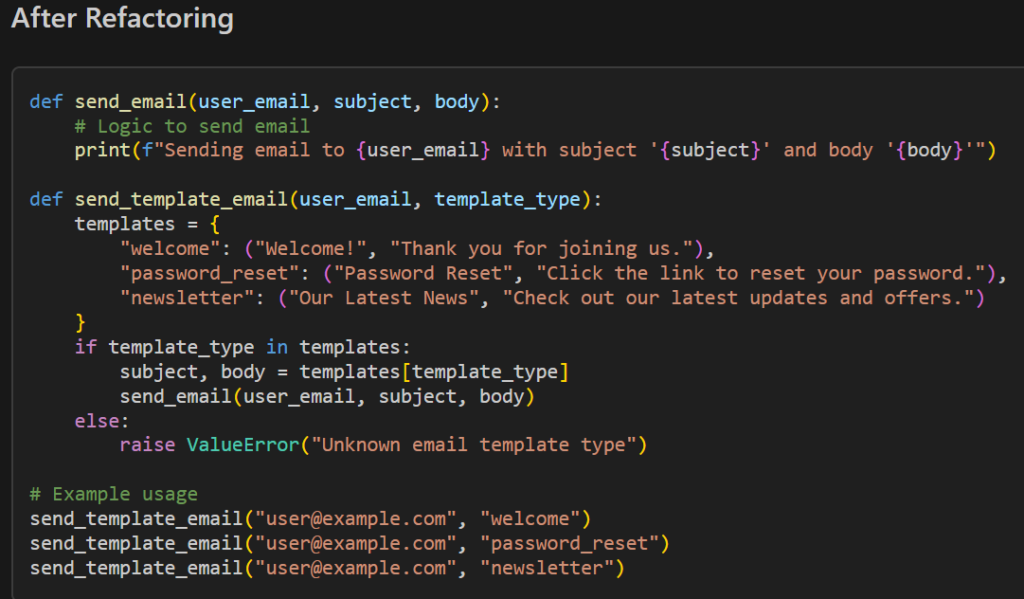Click the After Refactoring heading
The height and width of the screenshot is (599, 1024).
click(x=122, y=18)
